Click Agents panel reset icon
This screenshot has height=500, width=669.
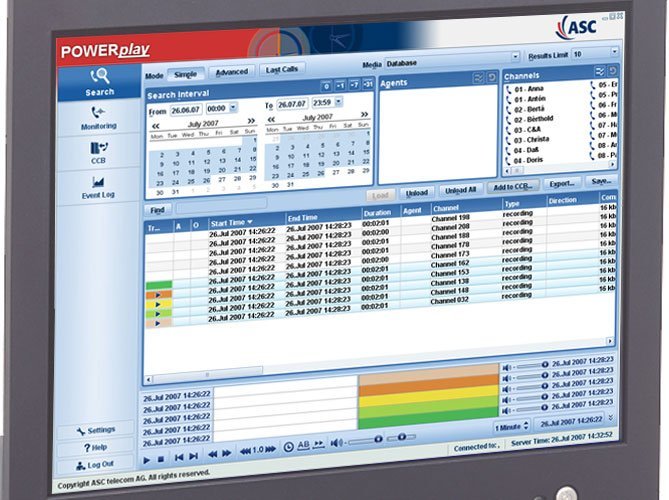[492, 77]
